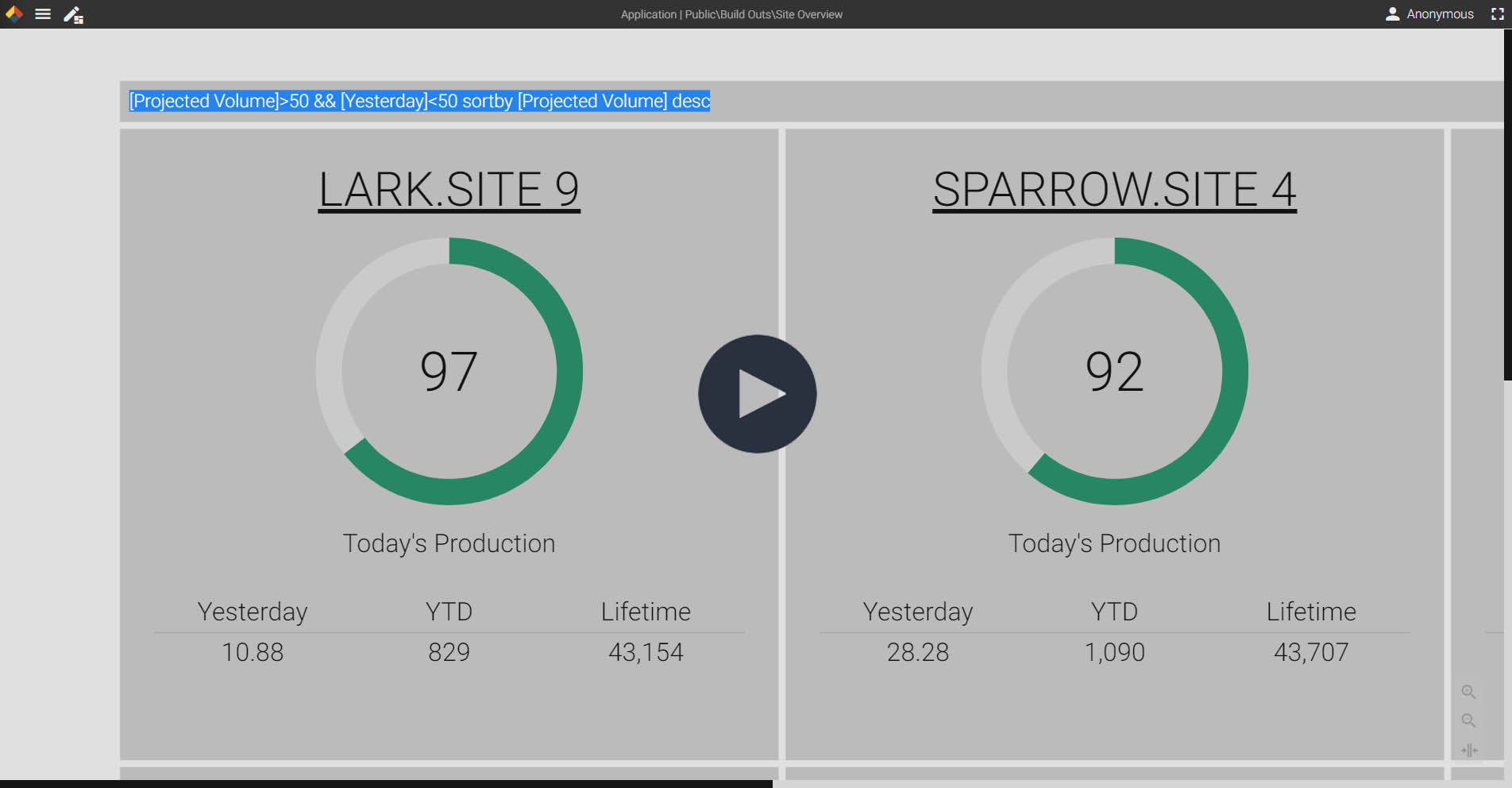The height and width of the screenshot is (788, 1512).
Task: Open the page design editor pencil icon
Action: 73,14
